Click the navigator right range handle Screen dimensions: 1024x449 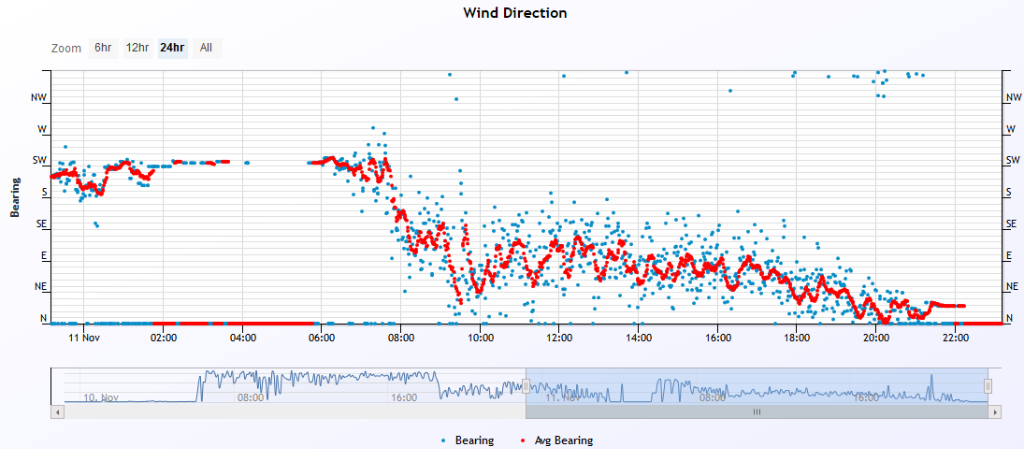click(x=987, y=387)
